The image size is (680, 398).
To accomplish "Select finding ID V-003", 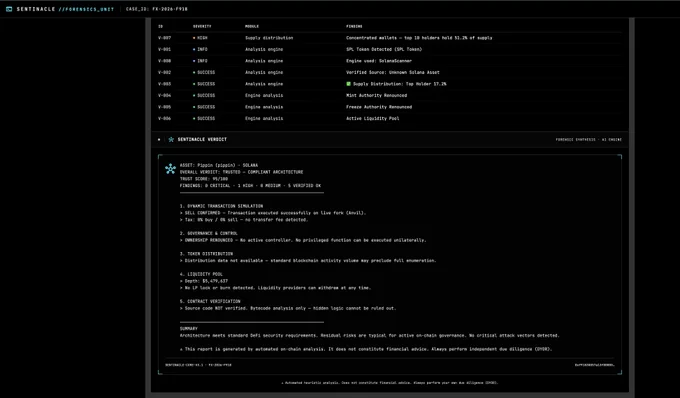I will [164, 84].
